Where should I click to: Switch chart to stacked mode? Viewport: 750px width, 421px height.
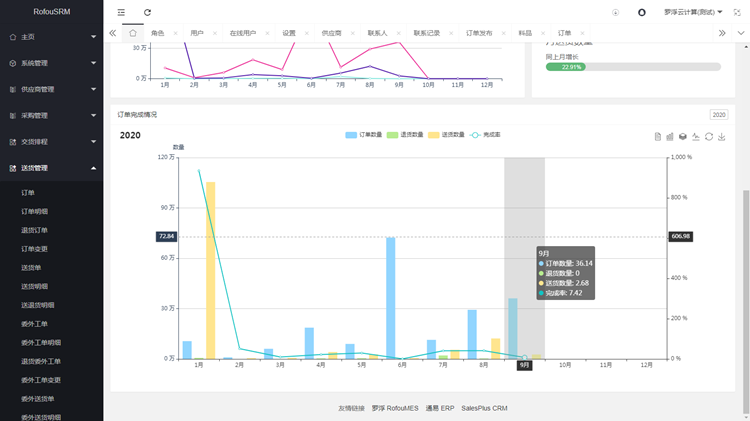tap(683, 136)
